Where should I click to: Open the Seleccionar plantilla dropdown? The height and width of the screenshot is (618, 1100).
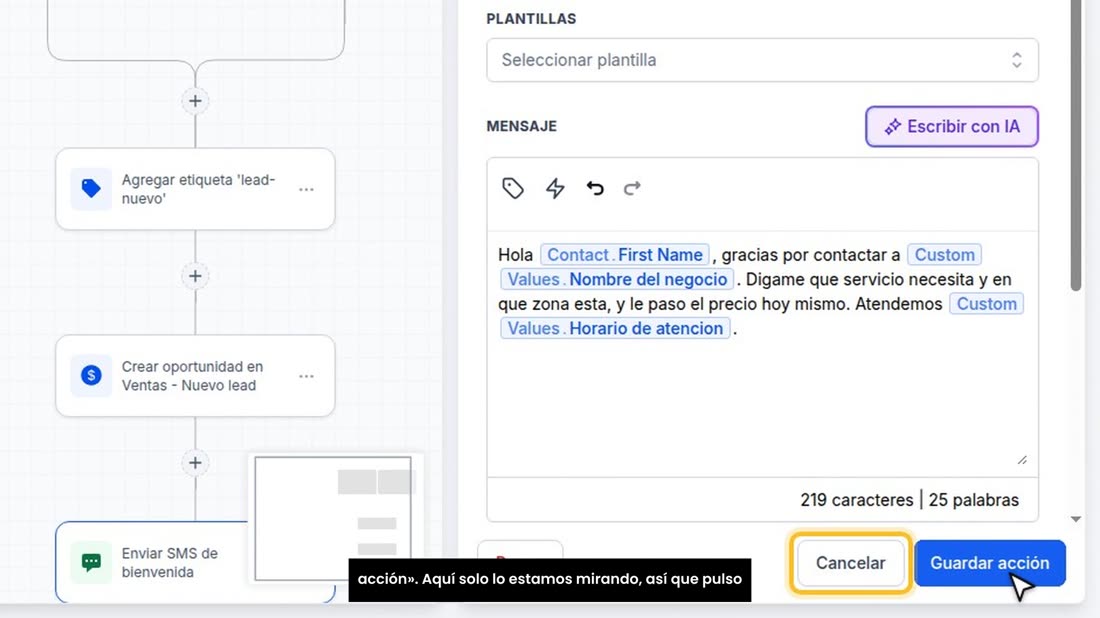tap(762, 60)
